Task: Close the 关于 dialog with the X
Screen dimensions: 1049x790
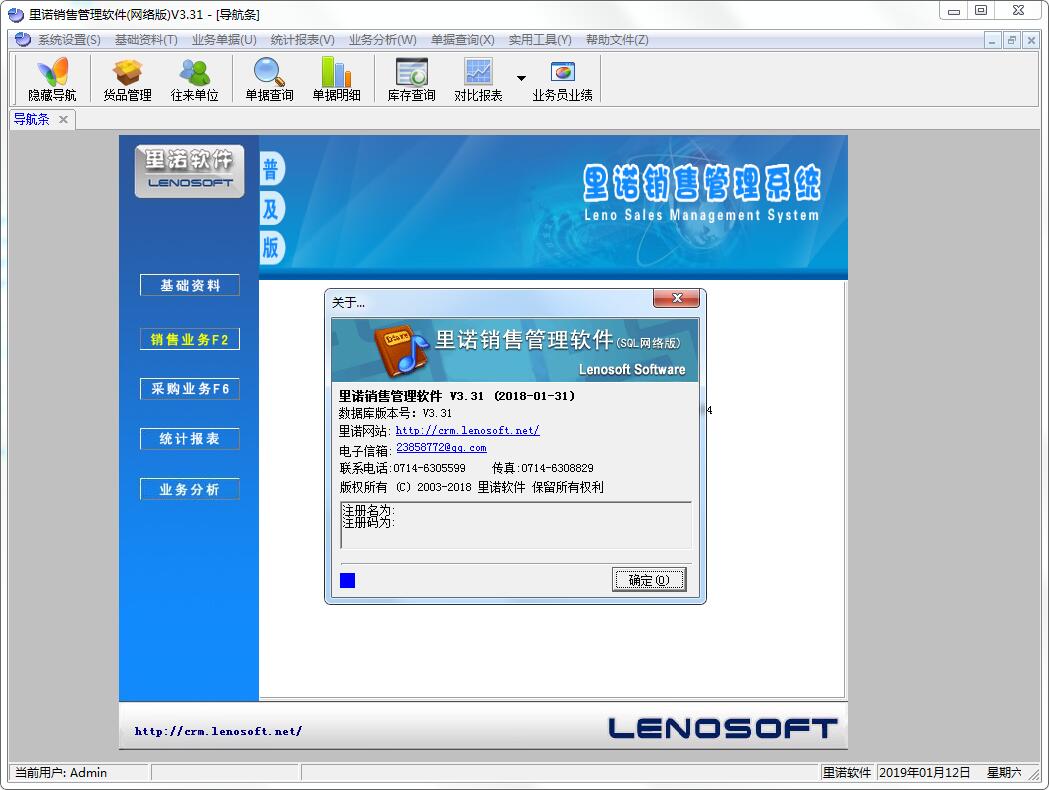Action: coord(676,298)
